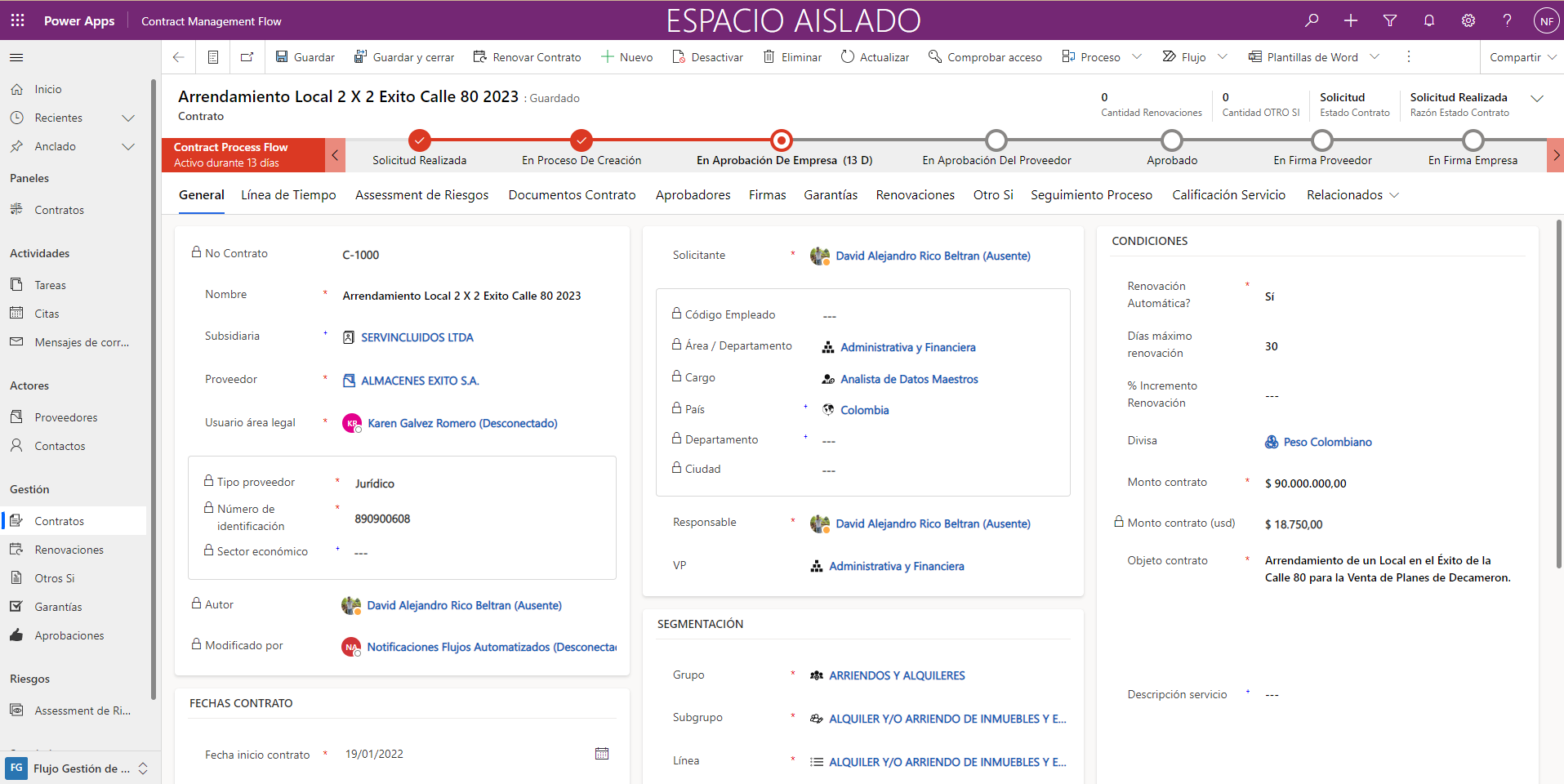Expand the Plantillas de Word dropdown arrow
This screenshot has width=1564, height=784.
pyautogui.click(x=1375, y=57)
